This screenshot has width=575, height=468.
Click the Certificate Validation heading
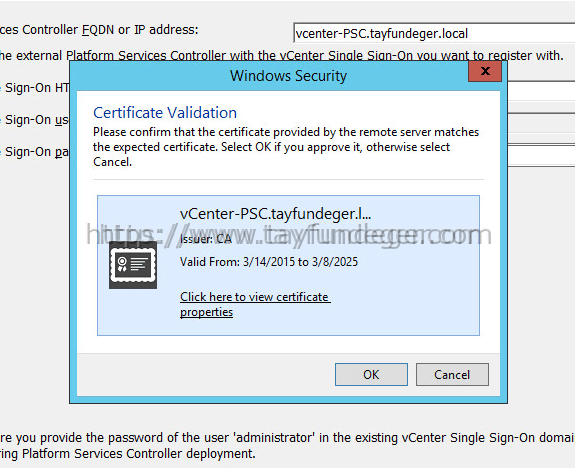pos(165,113)
